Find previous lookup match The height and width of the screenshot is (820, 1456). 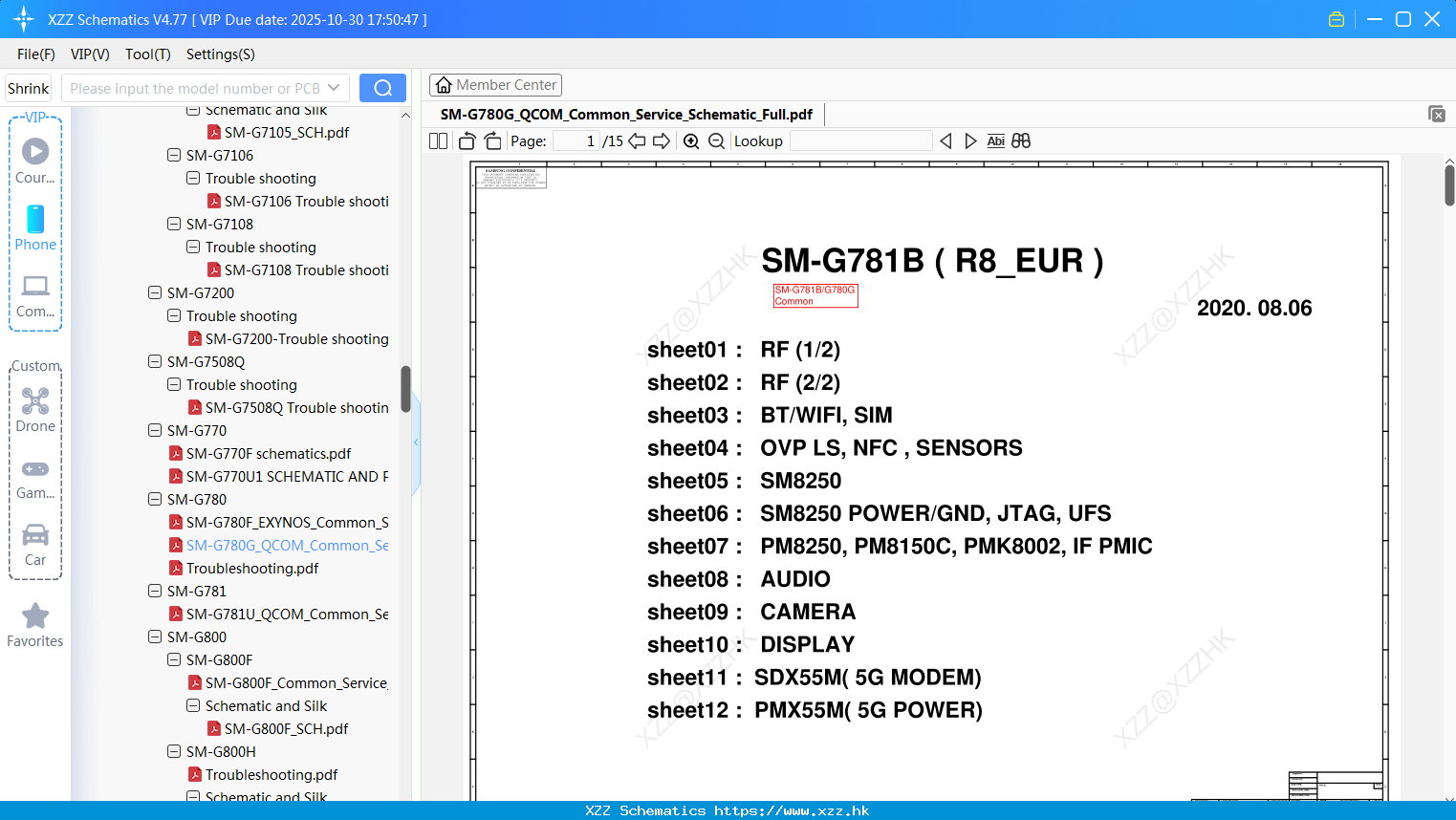click(x=945, y=141)
